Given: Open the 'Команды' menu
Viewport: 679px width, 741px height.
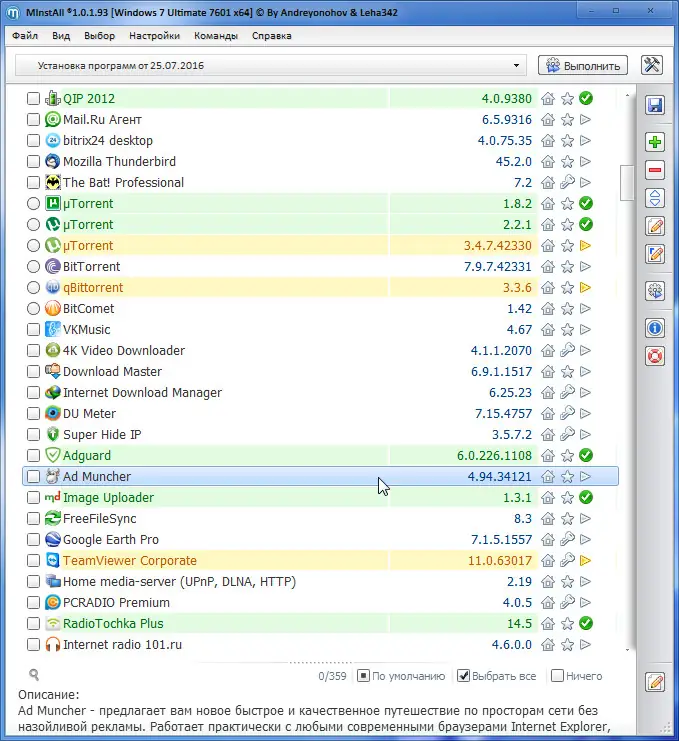Looking at the screenshot, I should click(216, 36).
